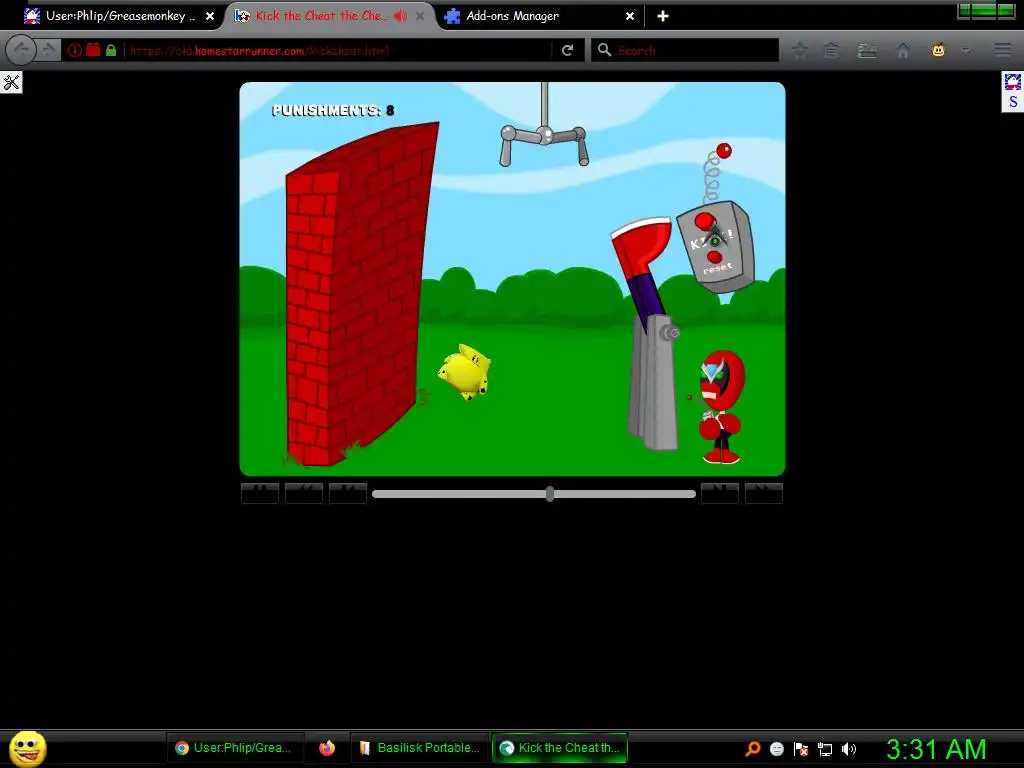Expand the Greasemonkey dropdown arrow
This screenshot has width=1024, height=768.
[965, 50]
